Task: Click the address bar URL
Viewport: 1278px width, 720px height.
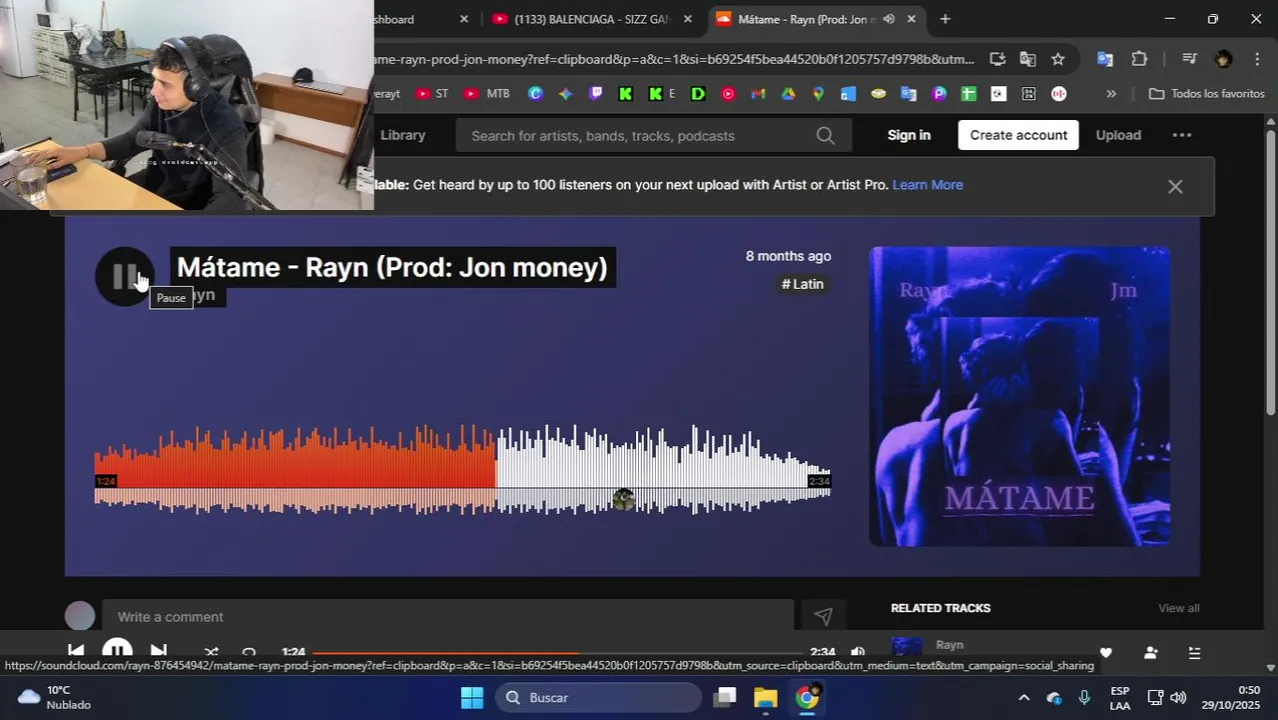Action: coord(674,59)
